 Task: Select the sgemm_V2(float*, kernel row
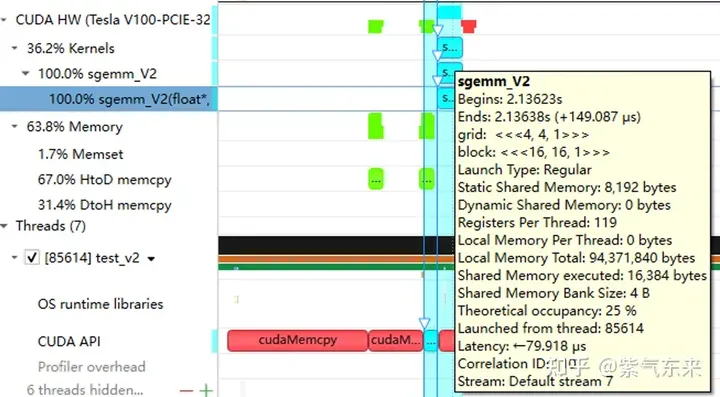click(108, 99)
